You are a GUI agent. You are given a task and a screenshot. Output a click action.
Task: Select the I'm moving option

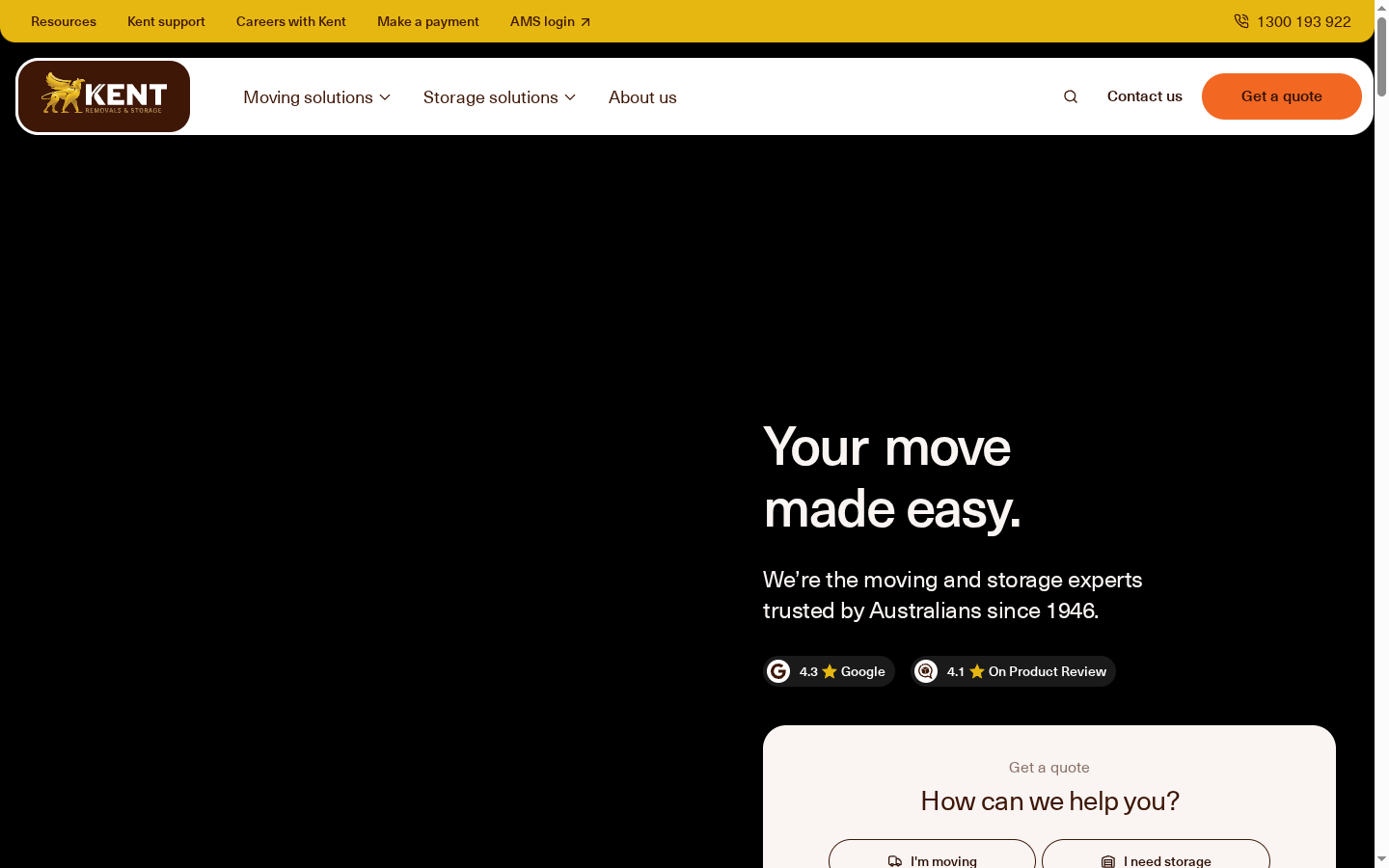coord(932,854)
